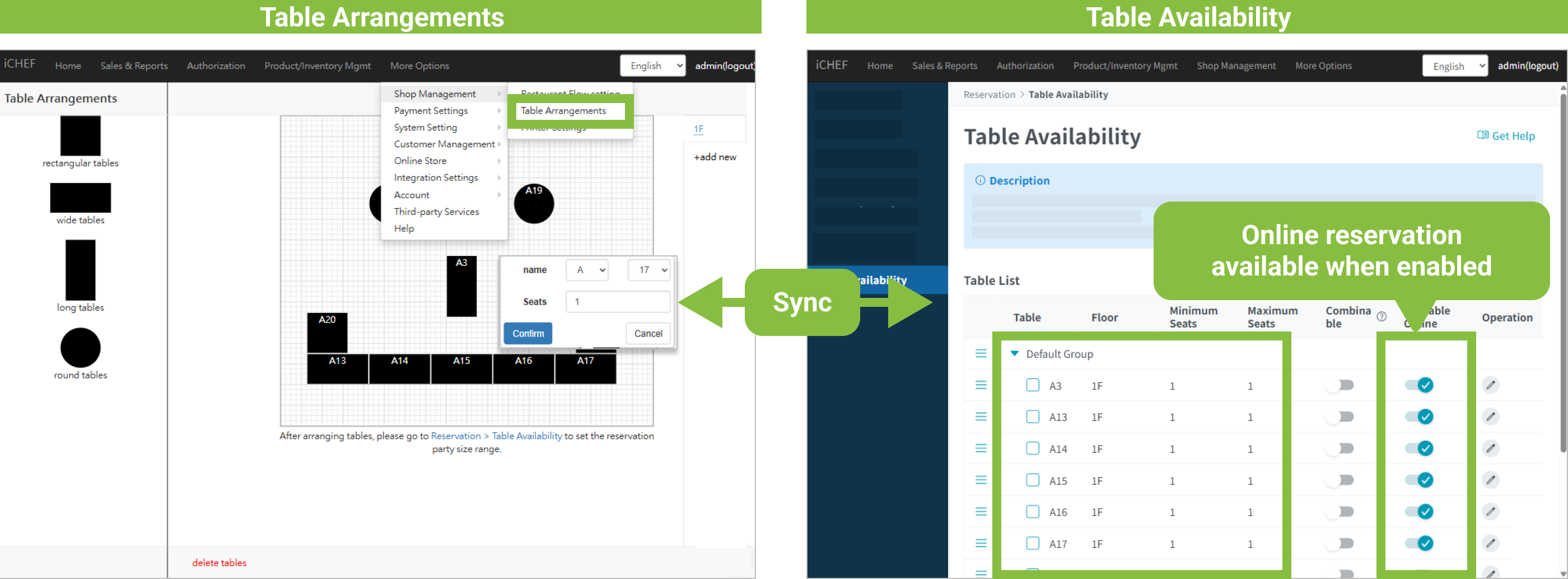Click the Seats input field
This screenshot has width=1568, height=579.
(617, 302)
